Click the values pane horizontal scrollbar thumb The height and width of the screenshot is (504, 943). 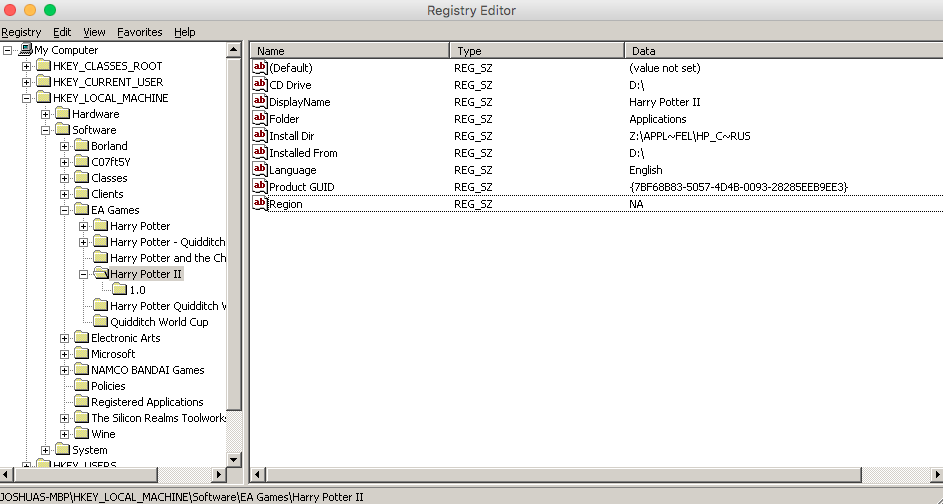point(564,475)
